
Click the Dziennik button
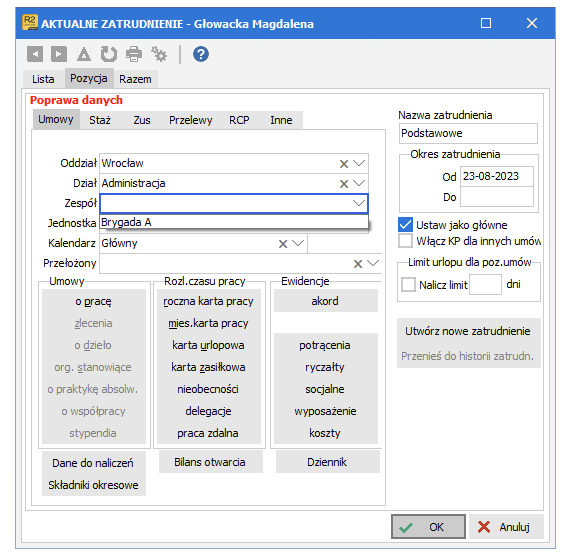click(x=327, y=462)
